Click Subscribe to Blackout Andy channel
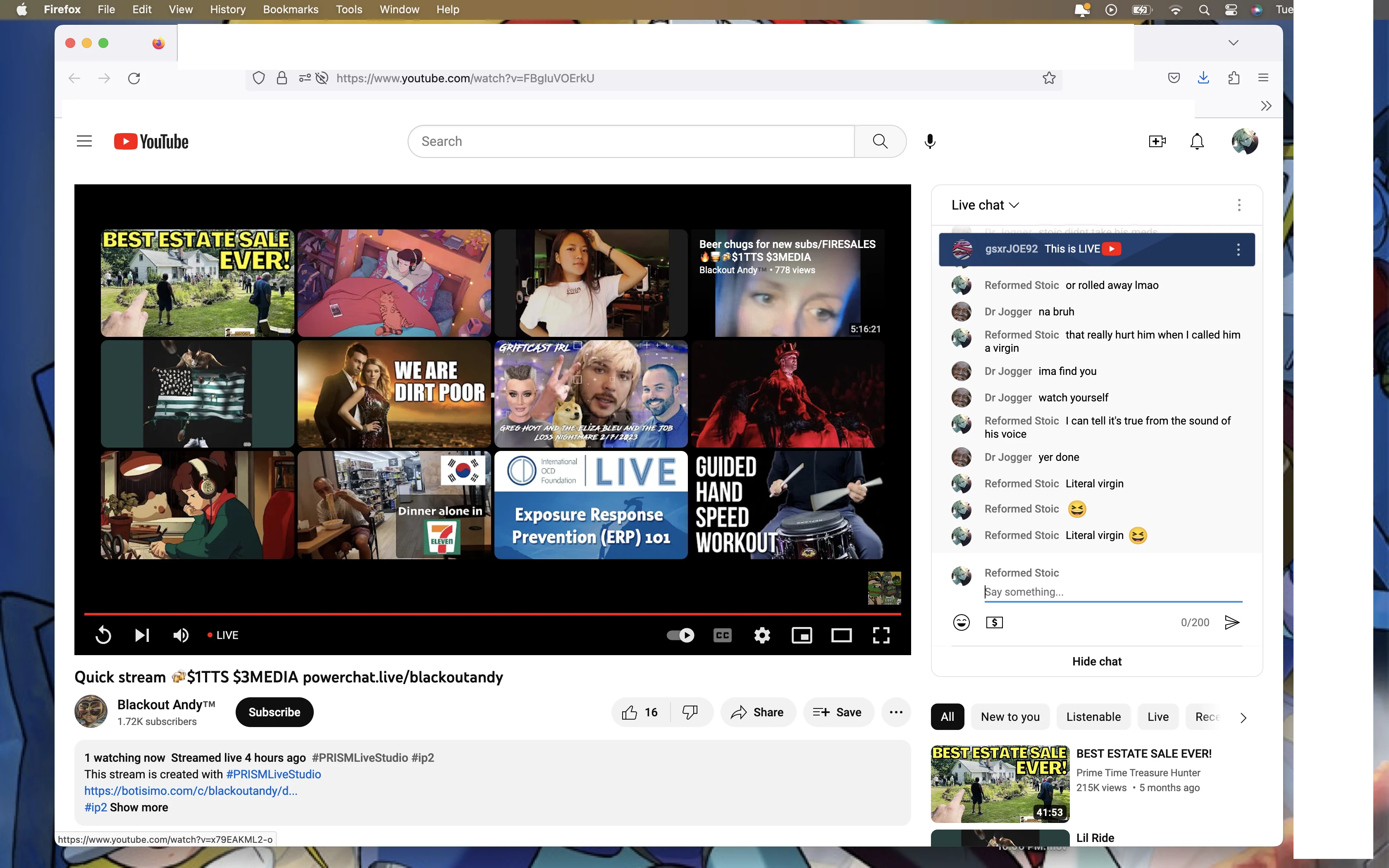Image resolution: width=1389 pixels, height=868 pixels. (275, 712)
